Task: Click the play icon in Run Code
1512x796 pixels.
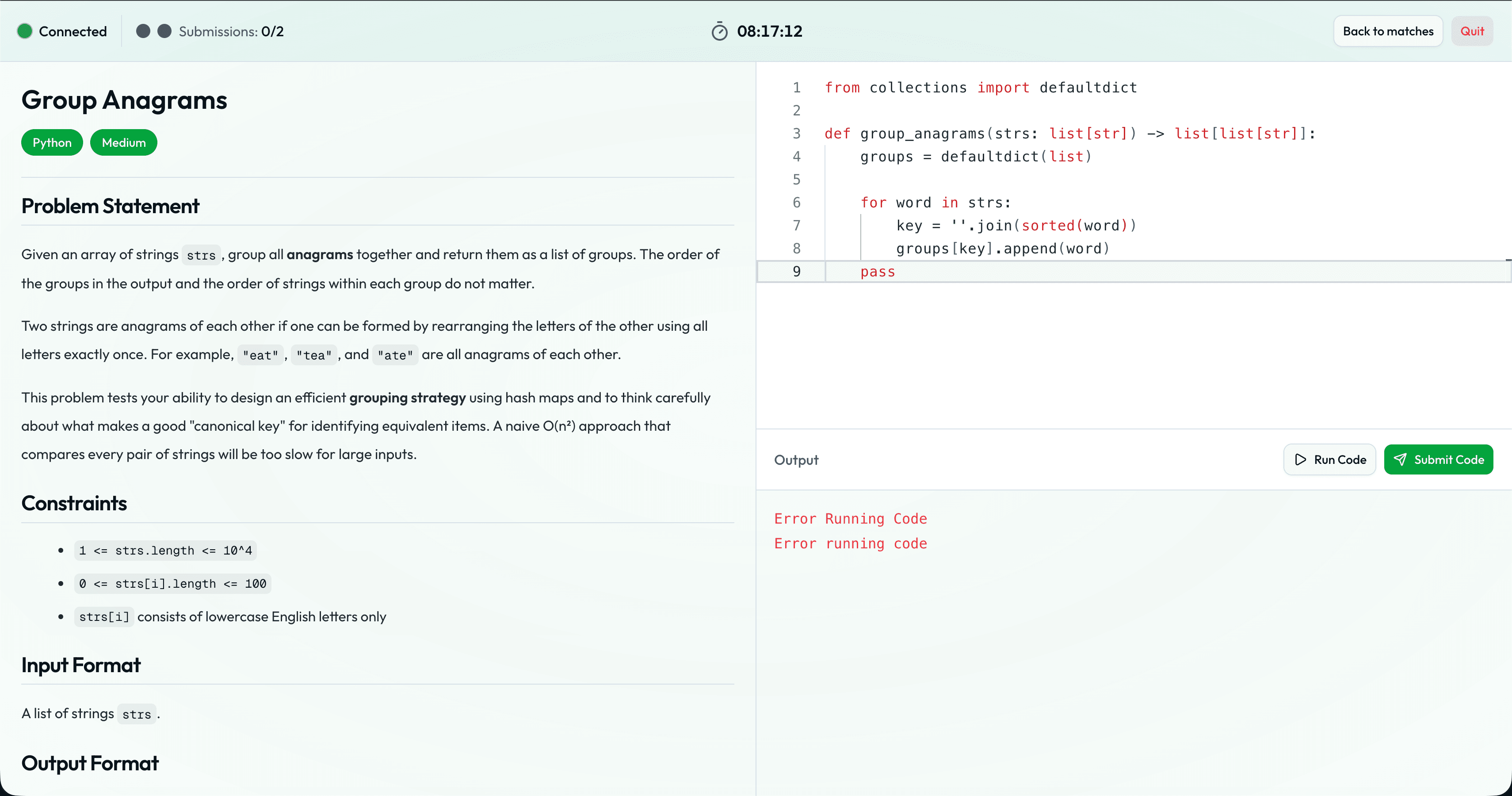Action: [1301, 459]
